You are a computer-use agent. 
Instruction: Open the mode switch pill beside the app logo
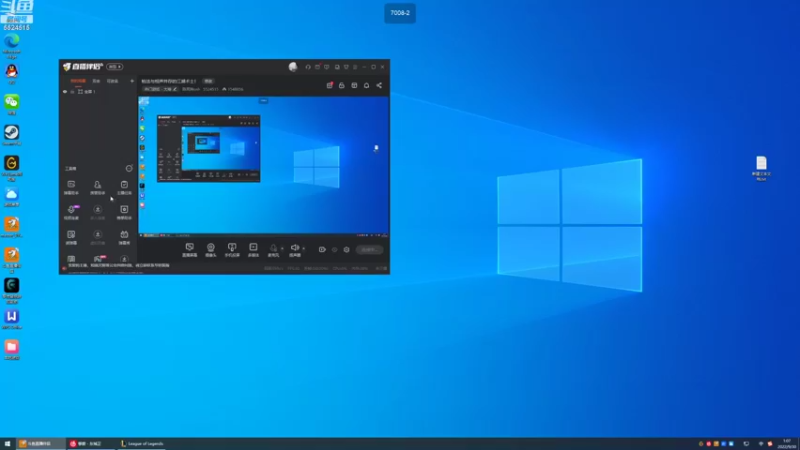point(114,67)
